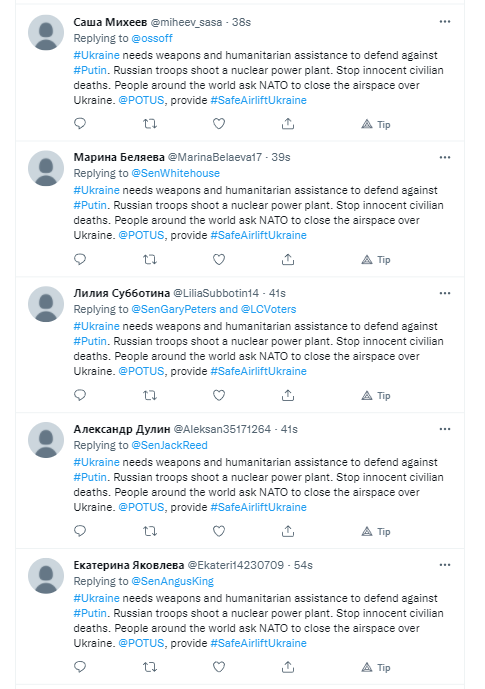Open the @ossoff profile link
This screenshot has width=485, height=689.
coord(152,38)
